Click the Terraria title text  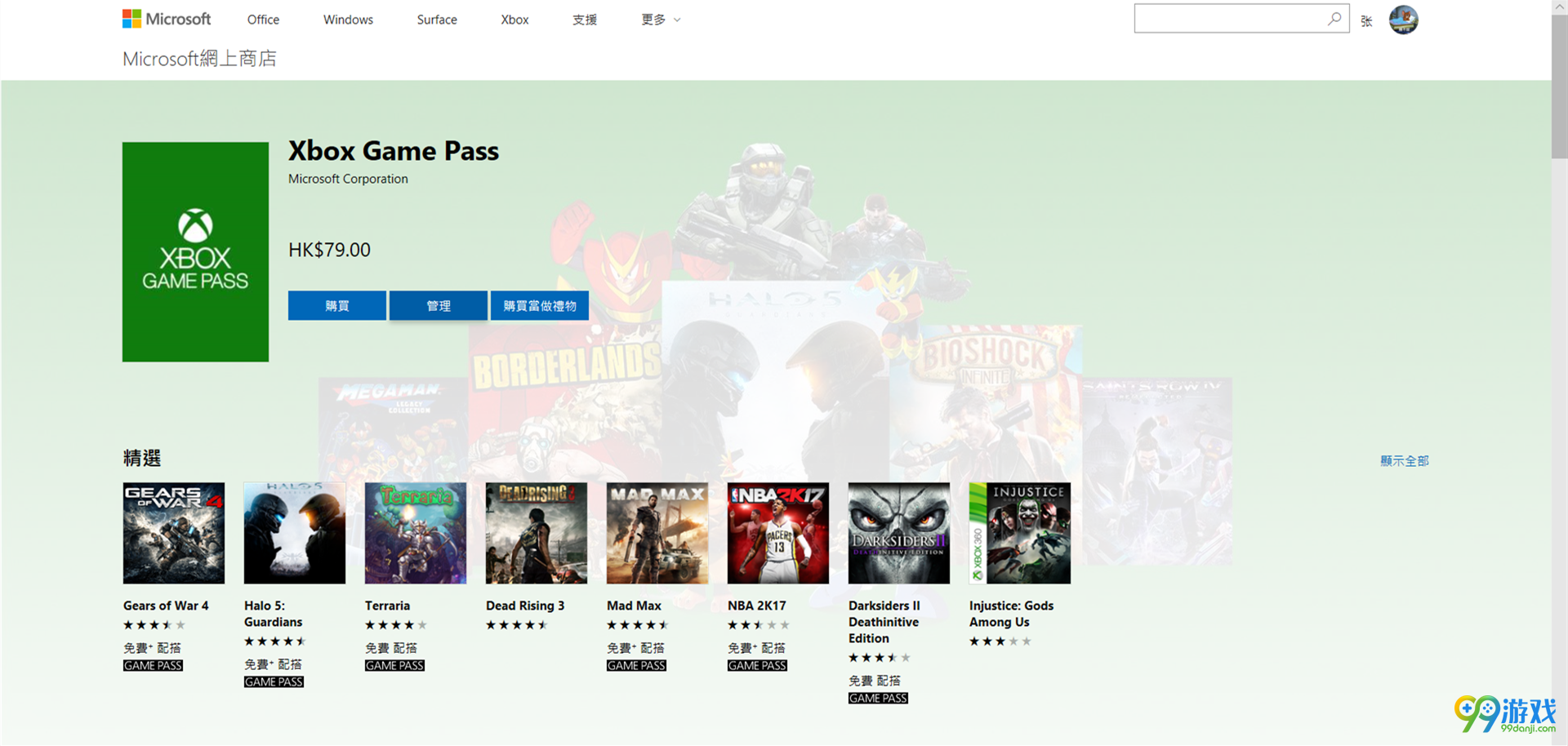coord(388,606)
